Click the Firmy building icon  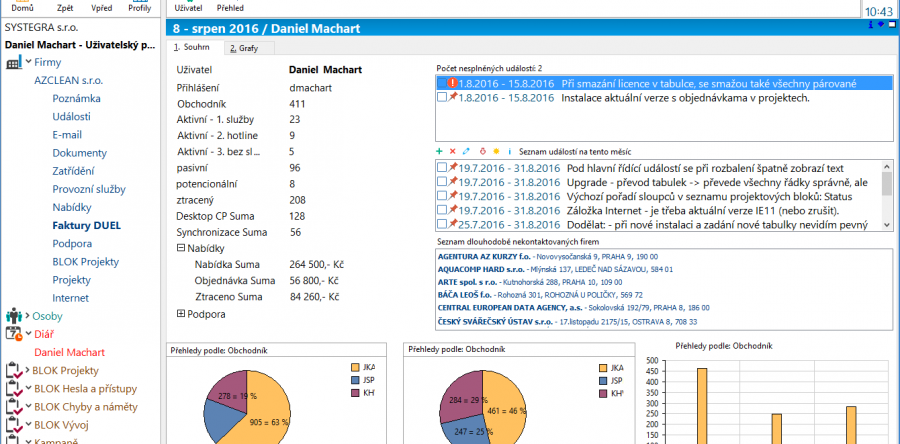click(x=14, y=63)
